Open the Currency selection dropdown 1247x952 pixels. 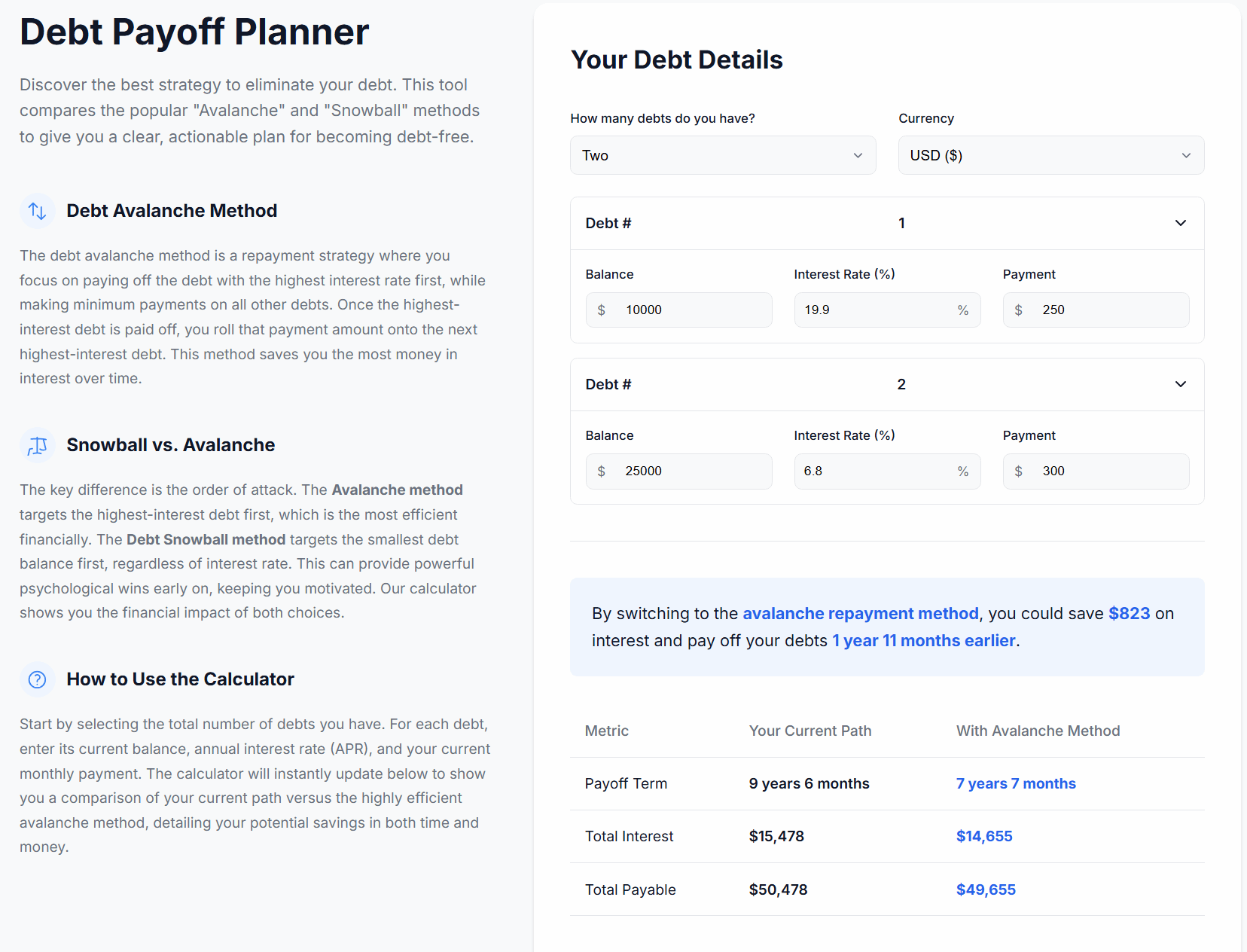tap(1050, 155)
